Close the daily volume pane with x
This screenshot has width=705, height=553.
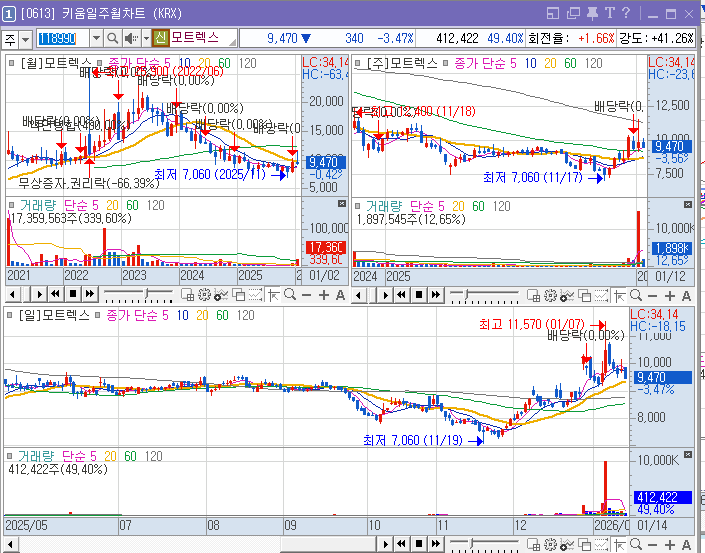(x=688, y=455)
